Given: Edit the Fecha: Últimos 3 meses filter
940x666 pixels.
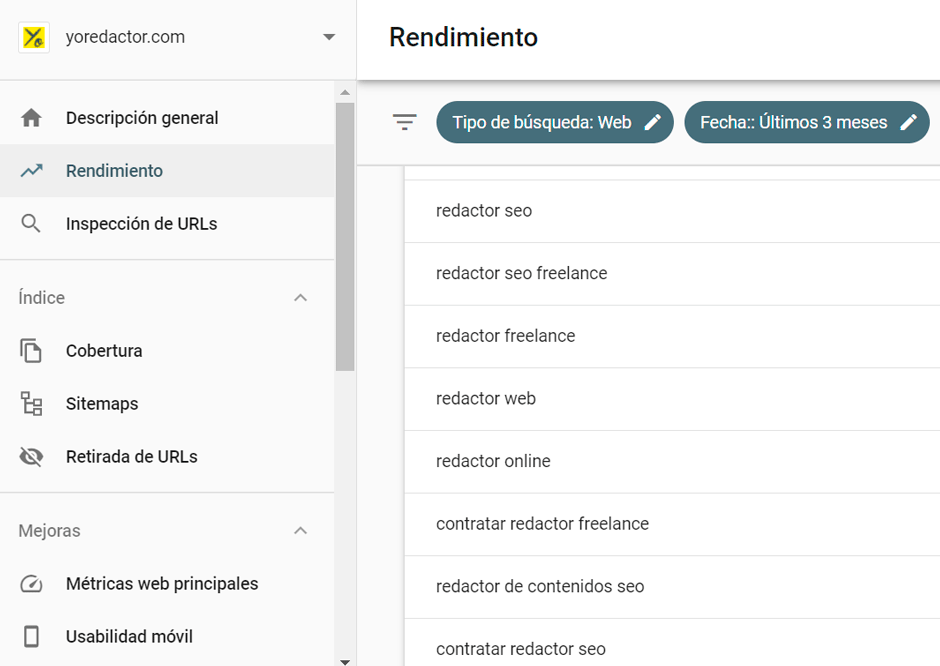Looking at the screenshot, I should pyautogui.click(x=806, y=121).
